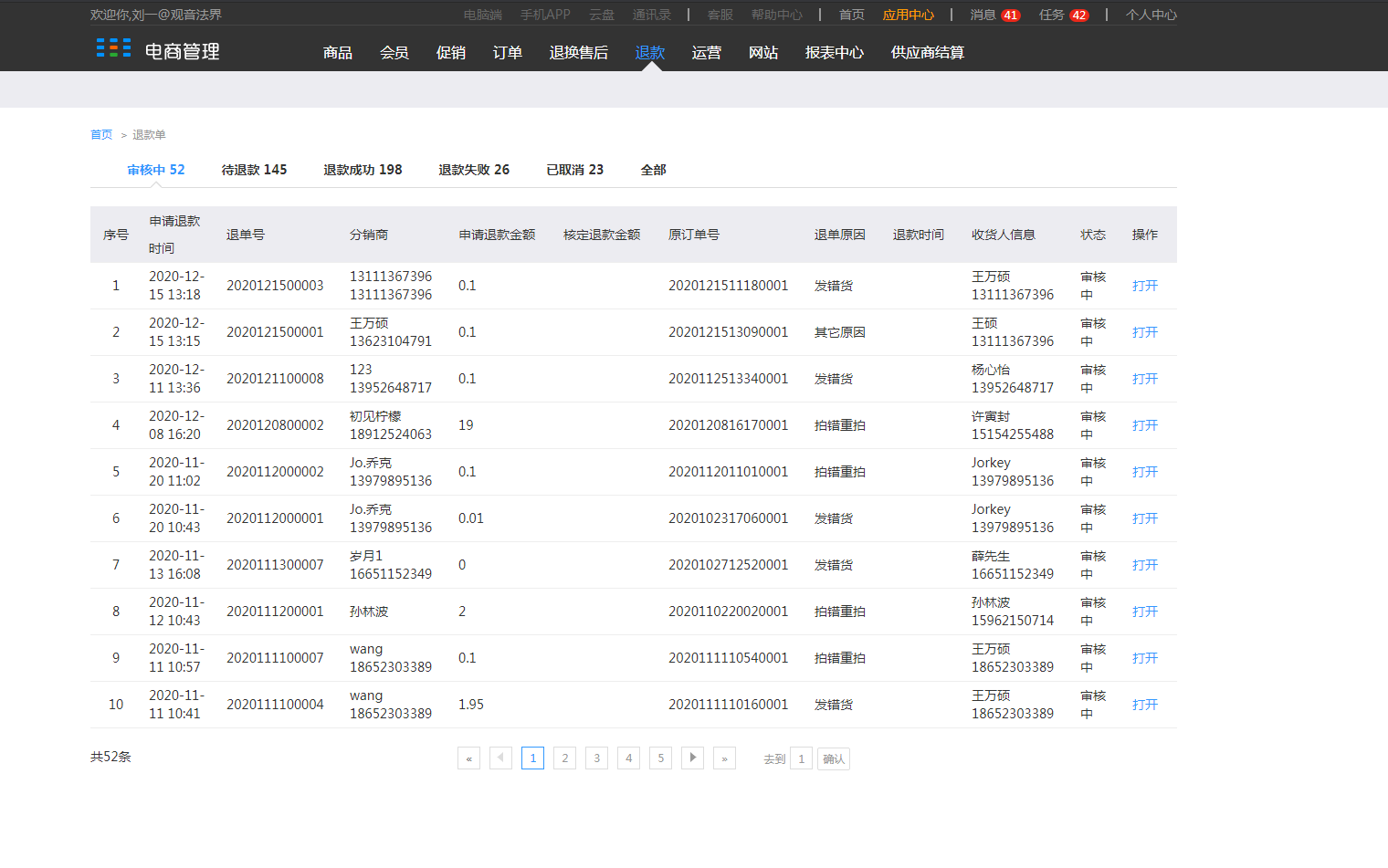This screenshot has height=868, width=1388.
Task: Go to 首页 in the top bar
Action: [852, 15]
